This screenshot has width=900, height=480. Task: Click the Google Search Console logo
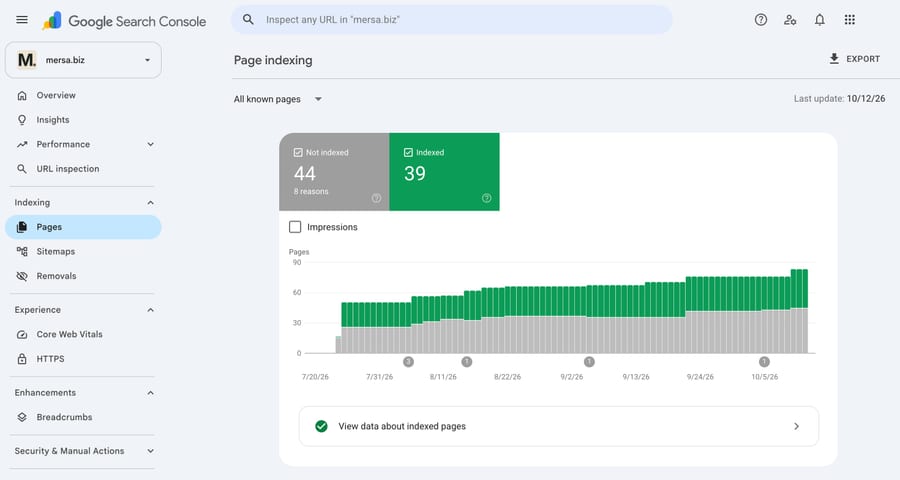coord(124,21)
